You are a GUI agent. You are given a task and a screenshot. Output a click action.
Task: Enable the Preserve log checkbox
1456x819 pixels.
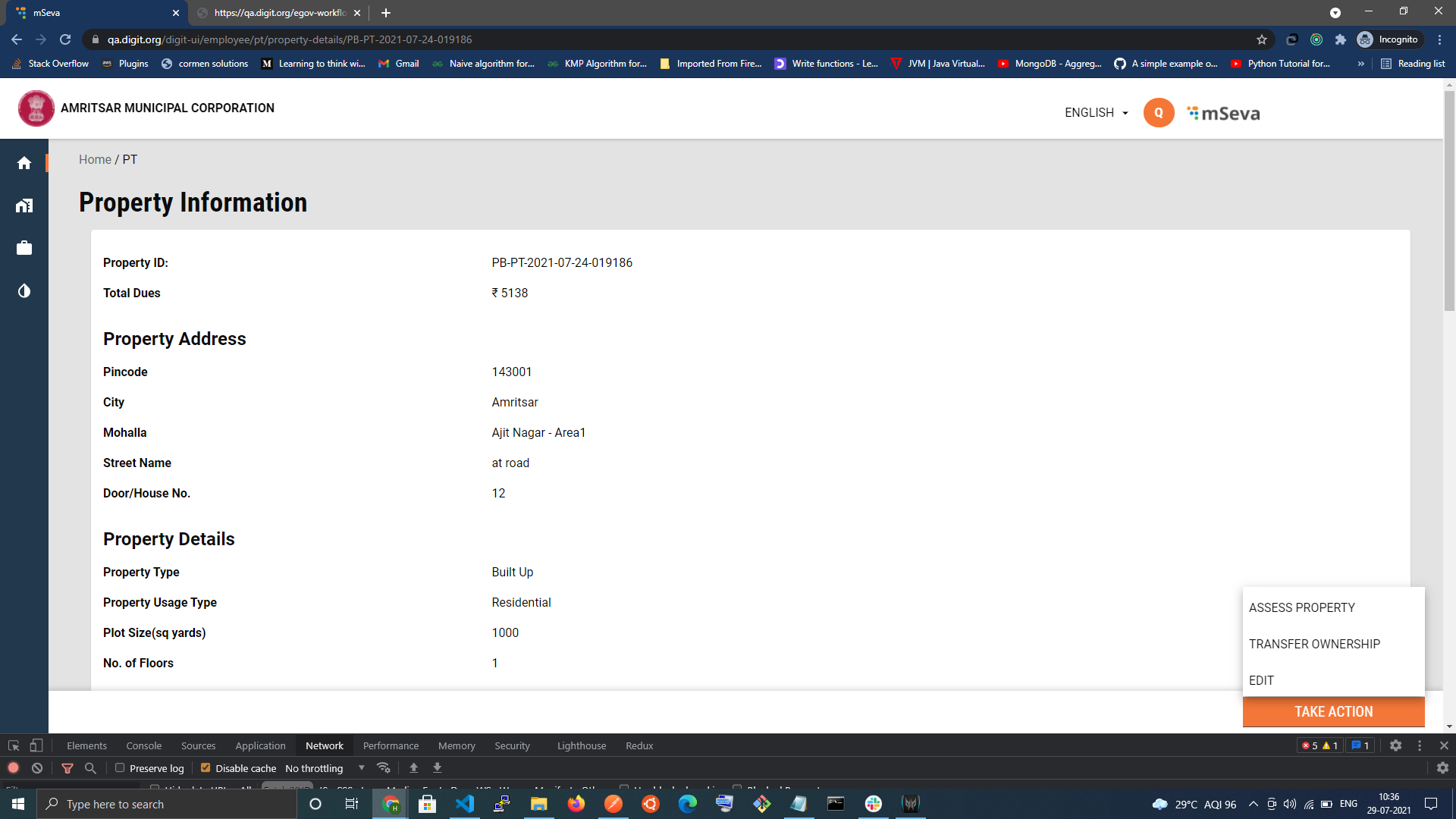(120, 768)
